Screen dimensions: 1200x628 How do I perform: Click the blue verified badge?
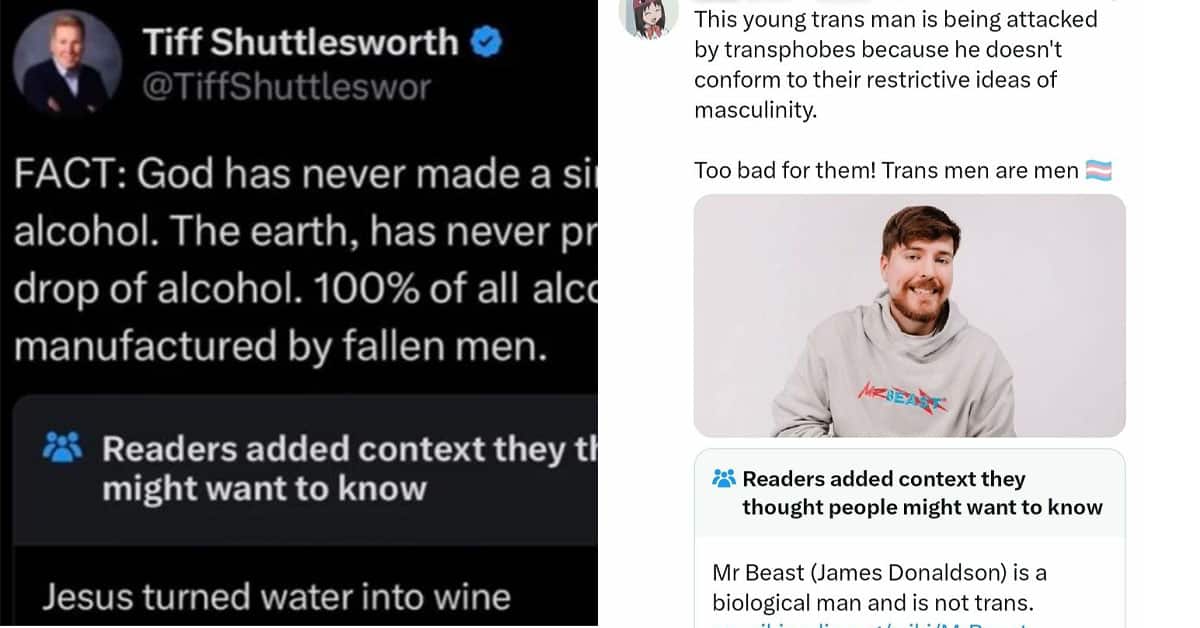[x=487, y=41]
